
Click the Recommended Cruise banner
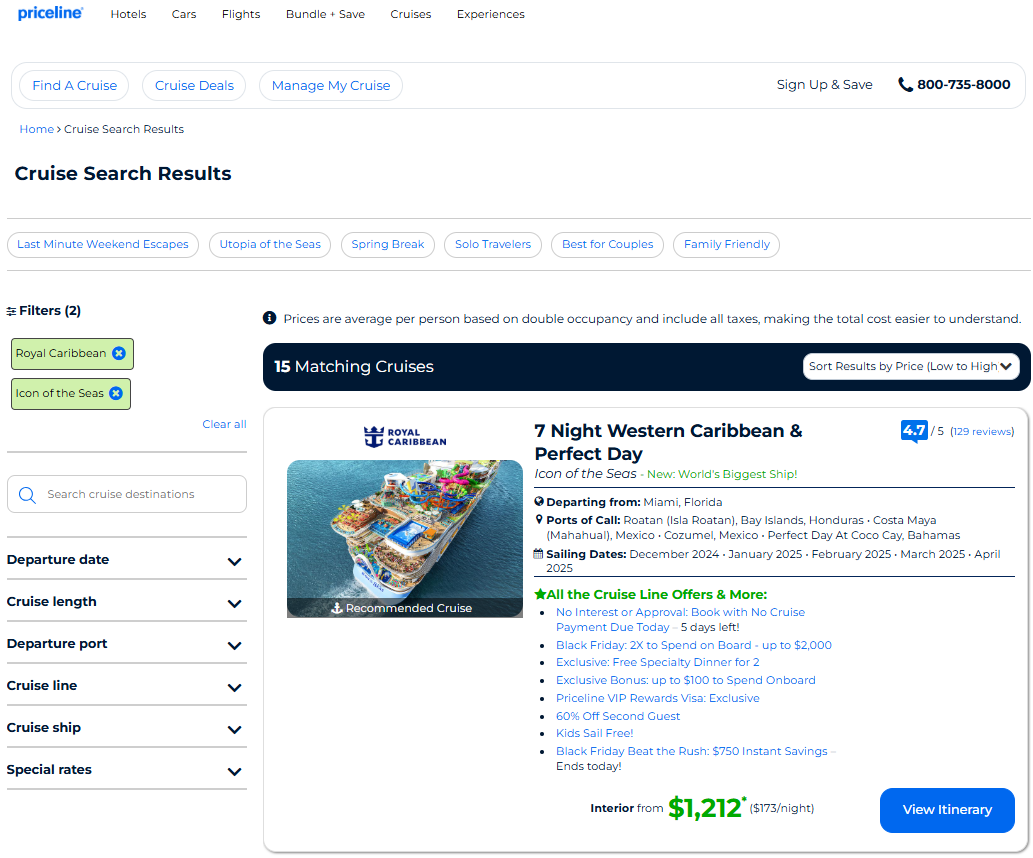pos(405,608)
